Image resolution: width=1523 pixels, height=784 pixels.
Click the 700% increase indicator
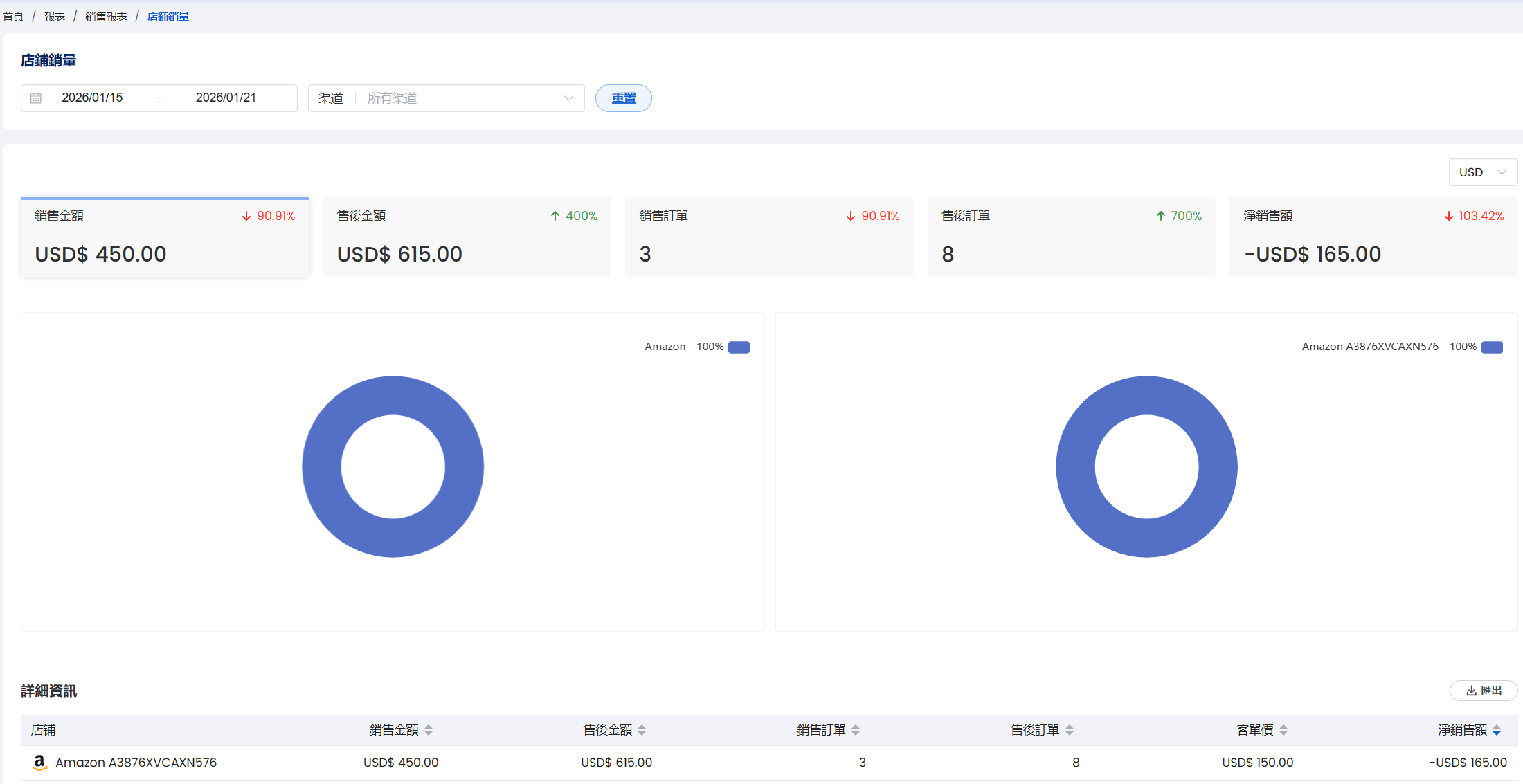click(1178, 216)
